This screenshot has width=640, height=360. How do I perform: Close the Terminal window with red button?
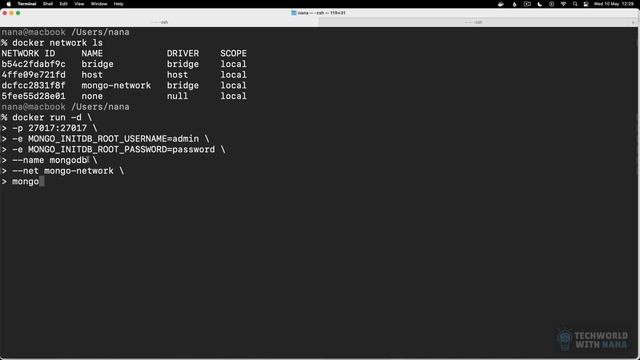pos(4,13)
